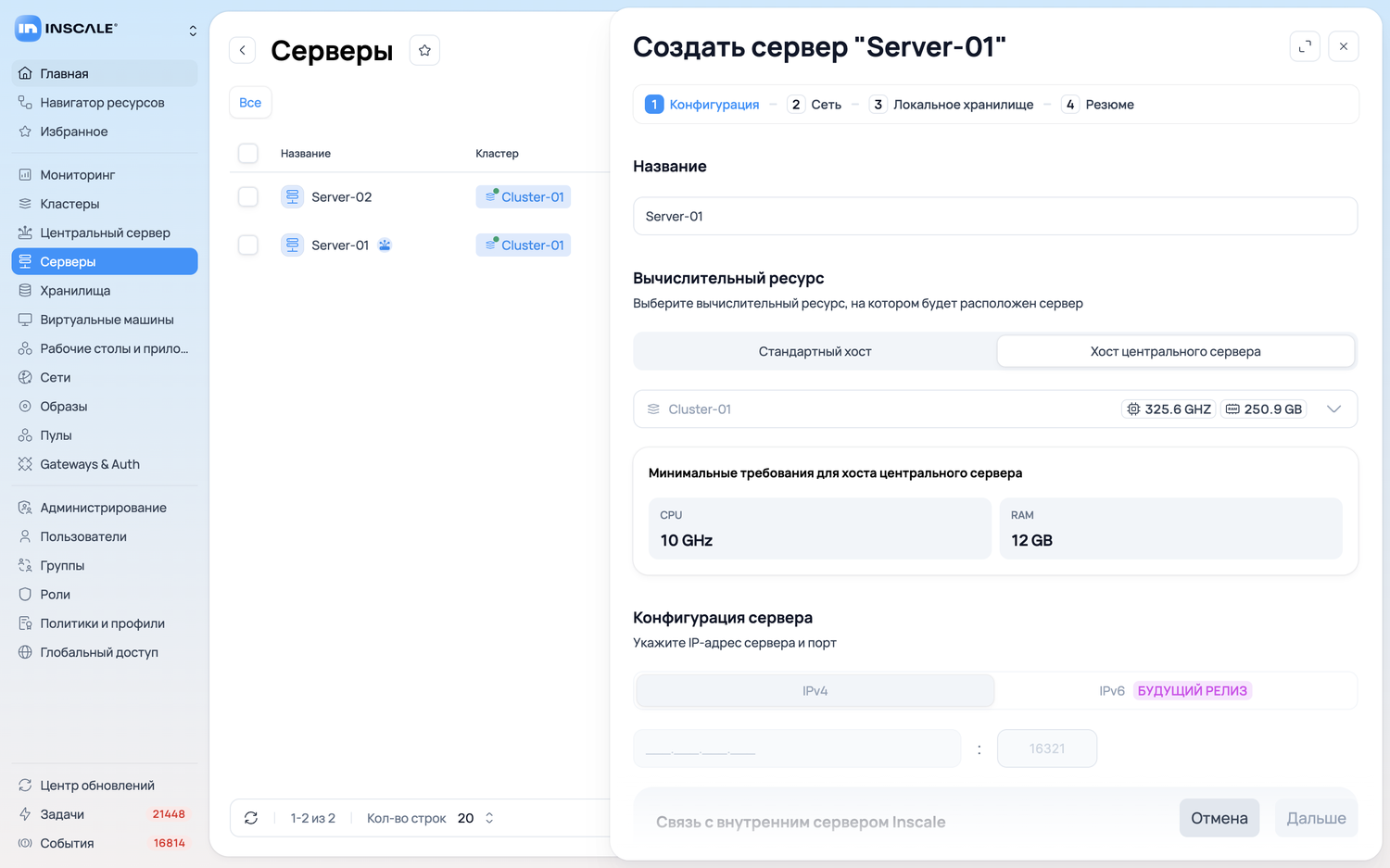Select the IPv4 address type
Viewport: 1390px width, 868px height.
815,691
